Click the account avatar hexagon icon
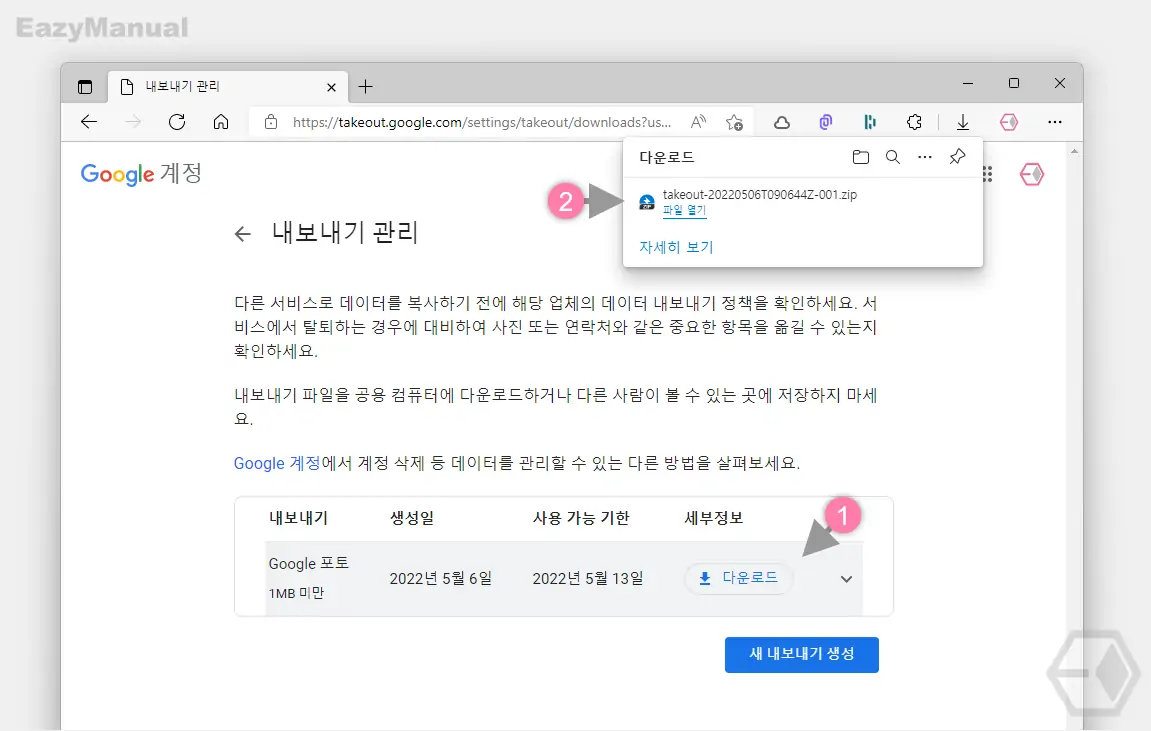 point(1031,174)
